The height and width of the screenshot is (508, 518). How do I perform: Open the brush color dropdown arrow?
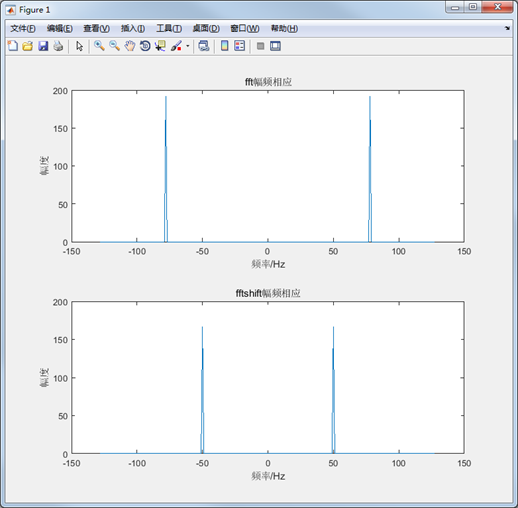188,46
